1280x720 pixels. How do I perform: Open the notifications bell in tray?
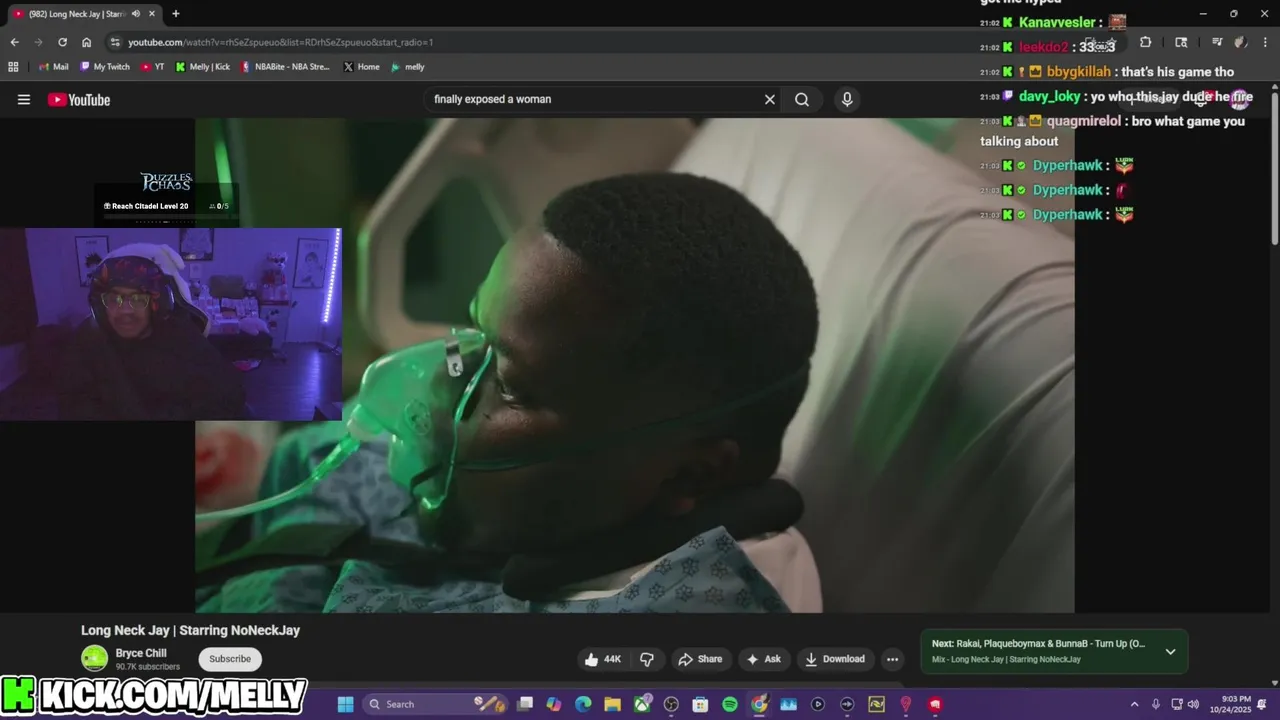[x=1262, y=704]
